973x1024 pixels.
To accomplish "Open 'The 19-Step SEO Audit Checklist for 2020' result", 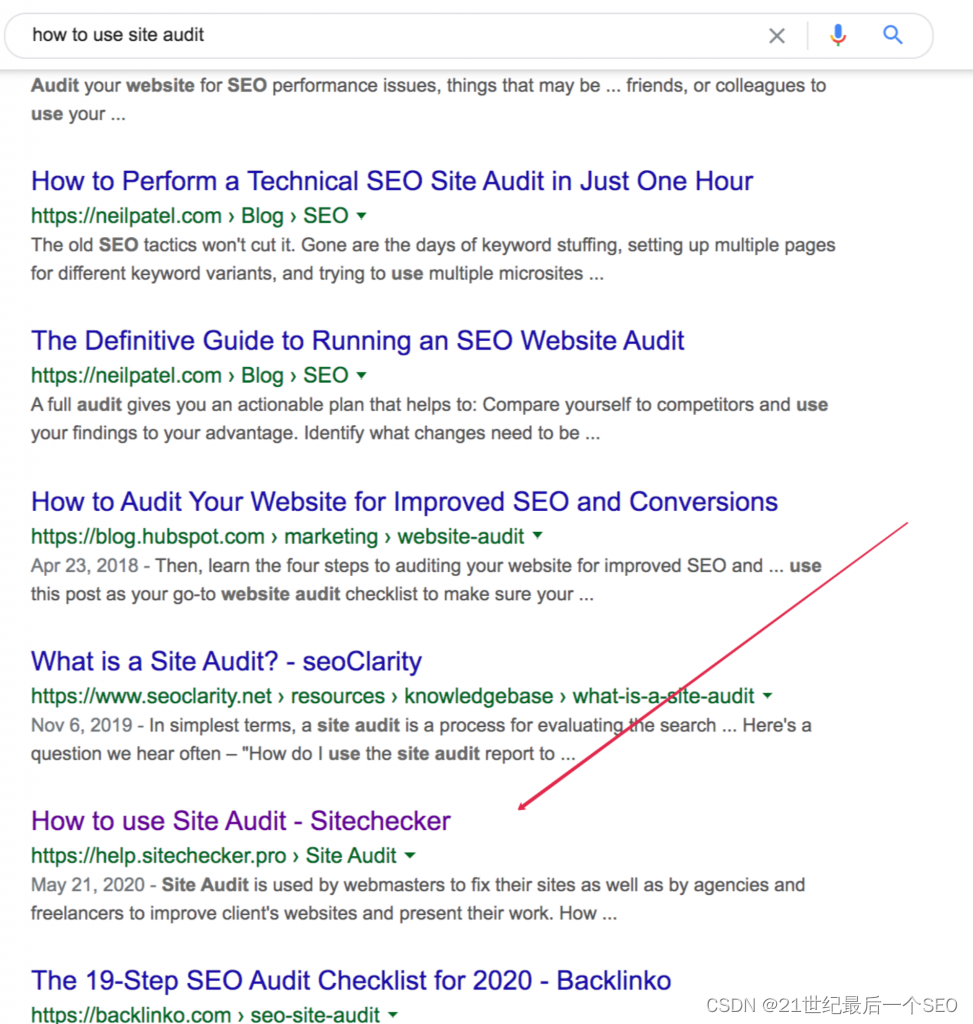I will 351,980.
